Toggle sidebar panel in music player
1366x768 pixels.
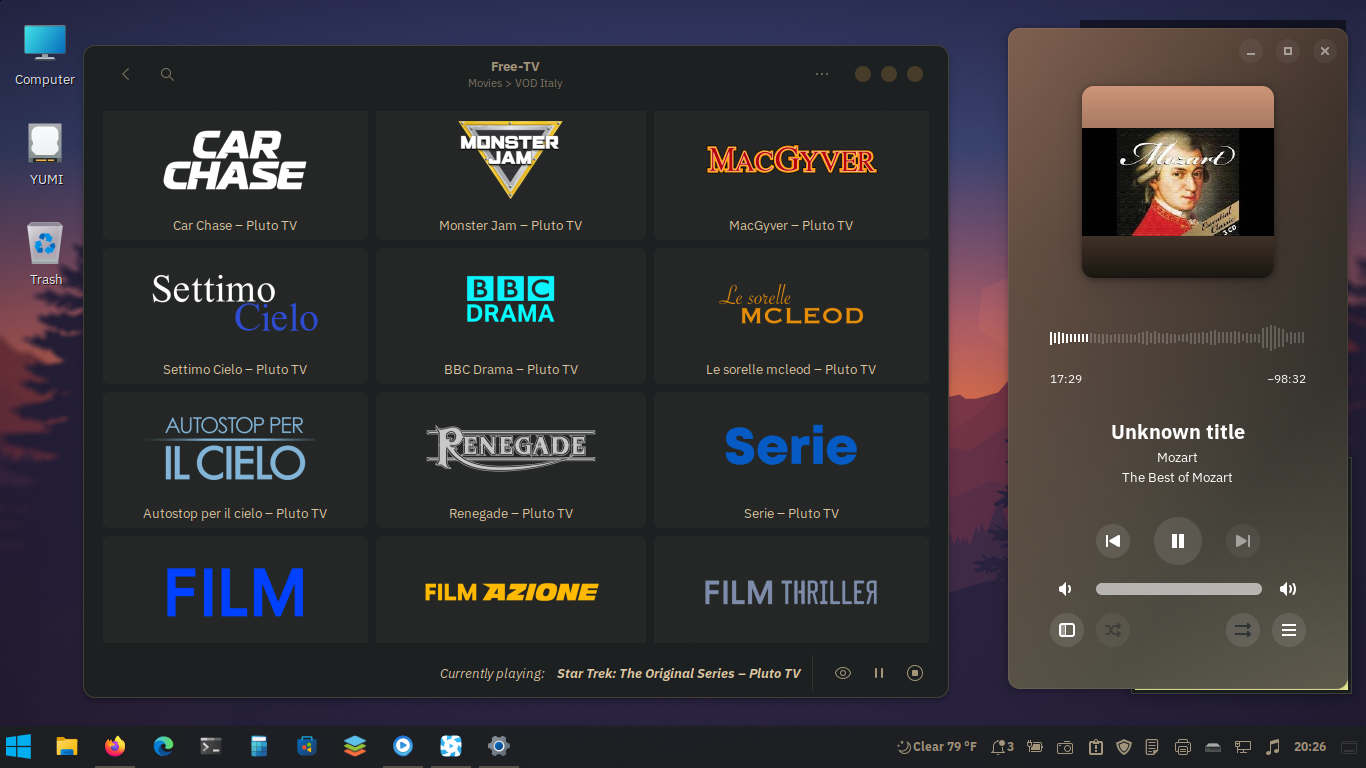coord(1067,630)
